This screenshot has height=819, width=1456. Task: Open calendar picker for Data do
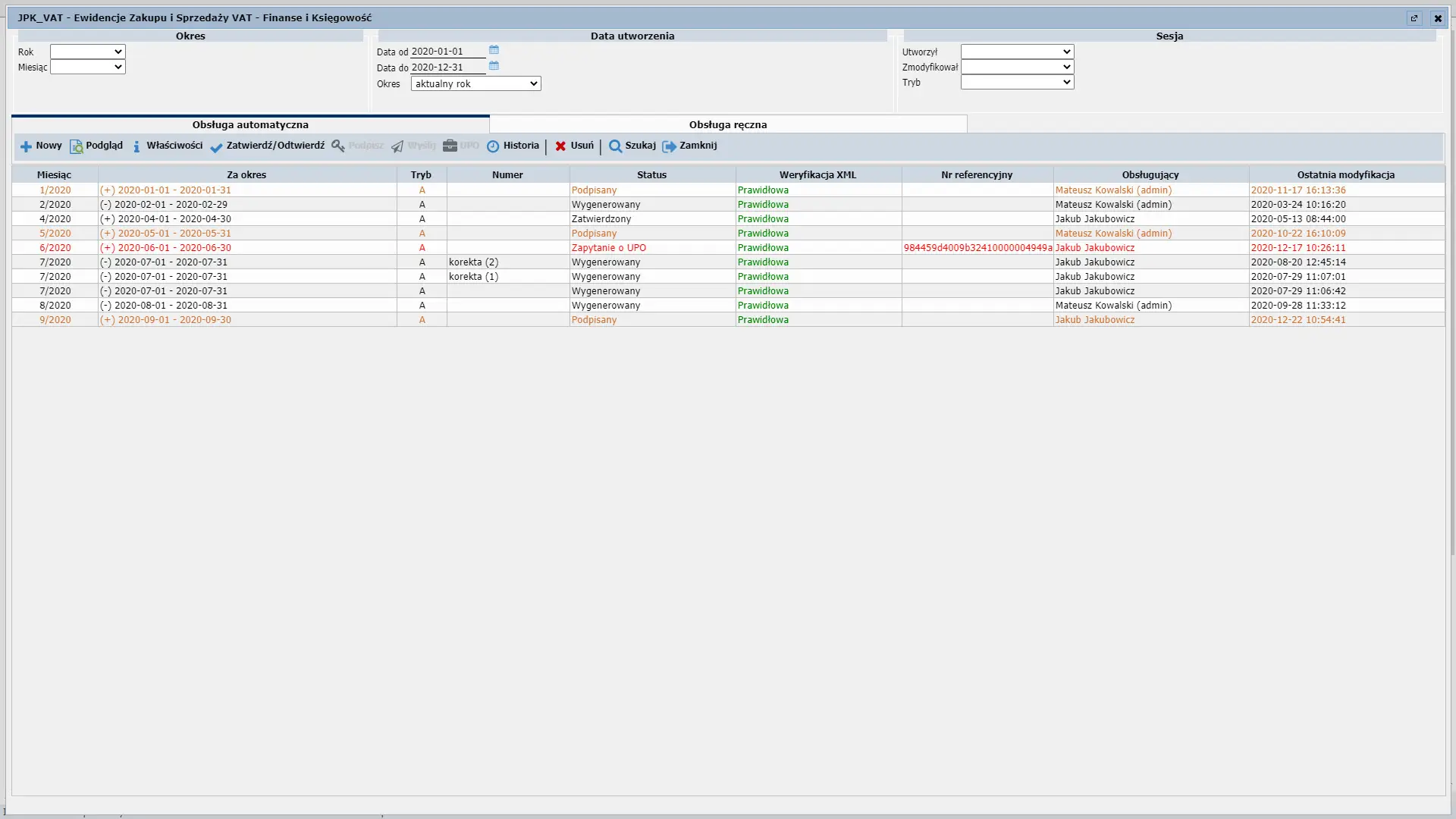click(494, 66)
